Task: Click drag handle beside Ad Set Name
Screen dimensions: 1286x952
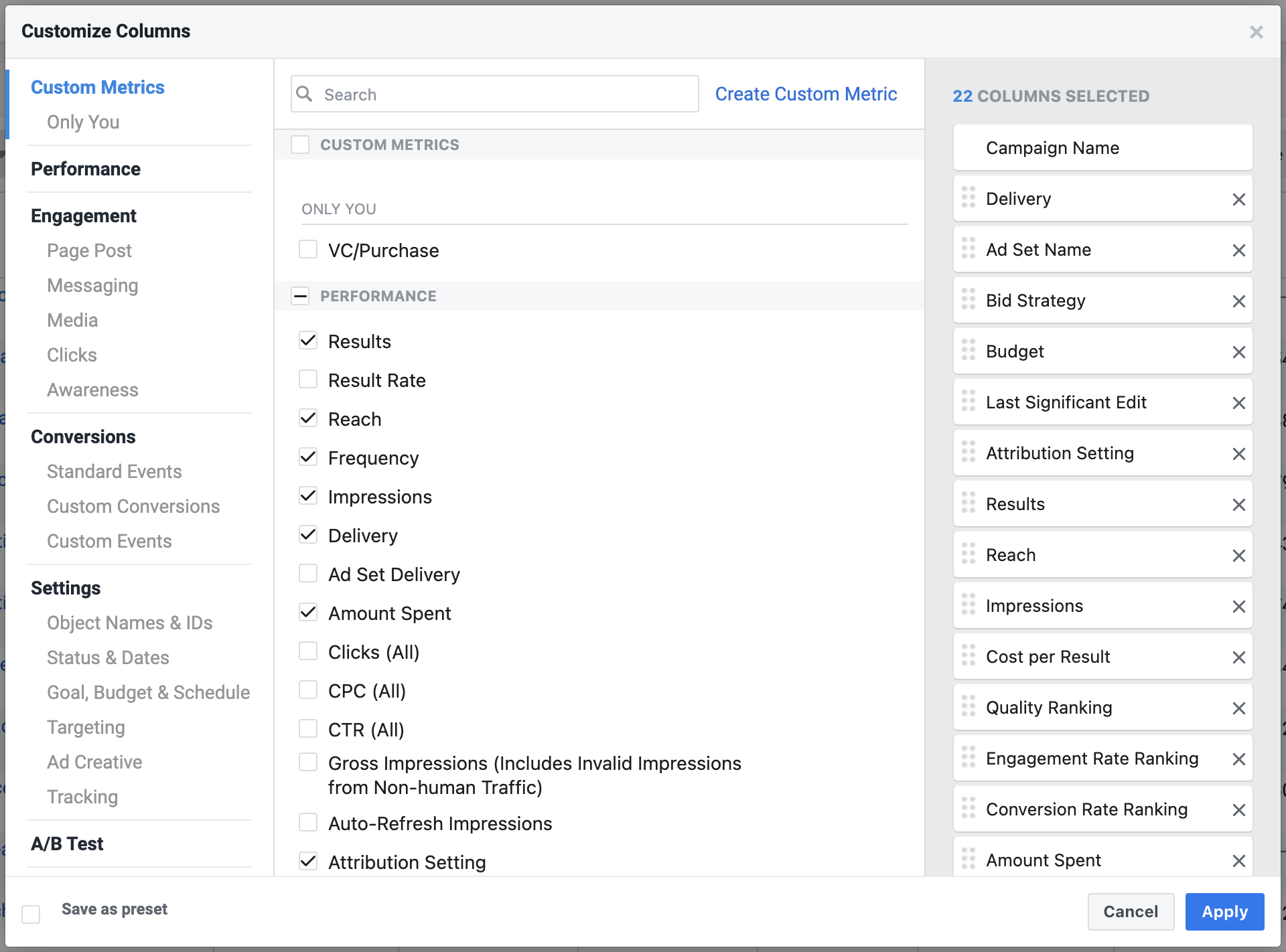Action: pyautogui.click(x=969, y=248)
